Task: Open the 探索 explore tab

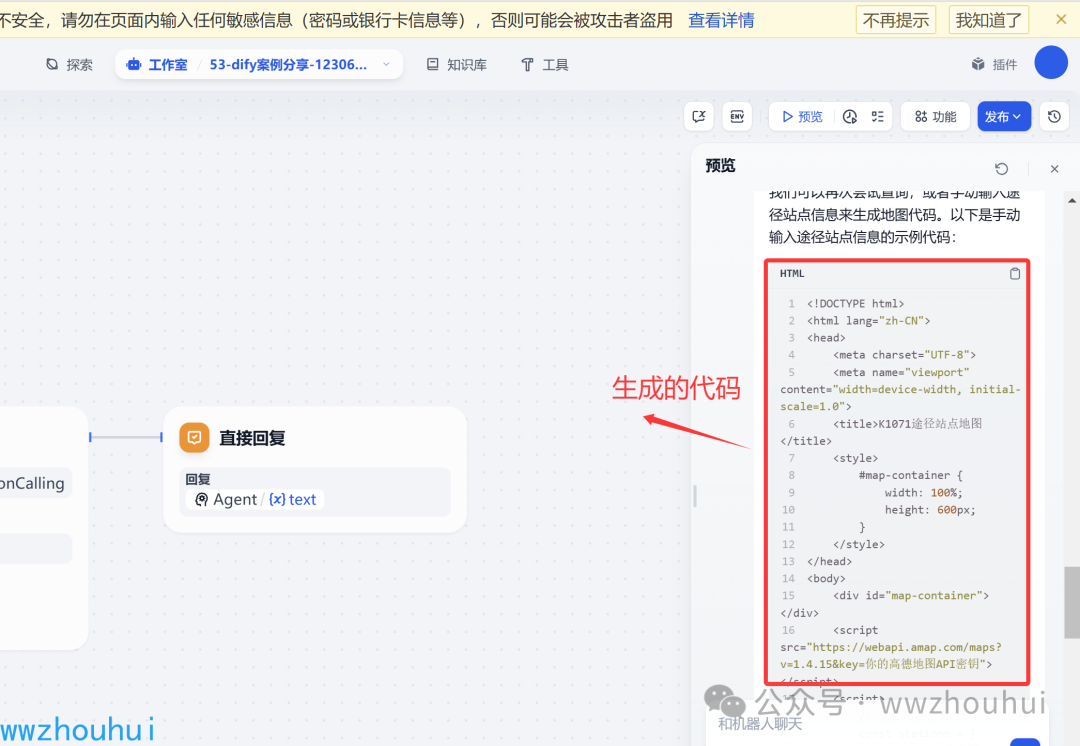Action: tap(69, 65)
